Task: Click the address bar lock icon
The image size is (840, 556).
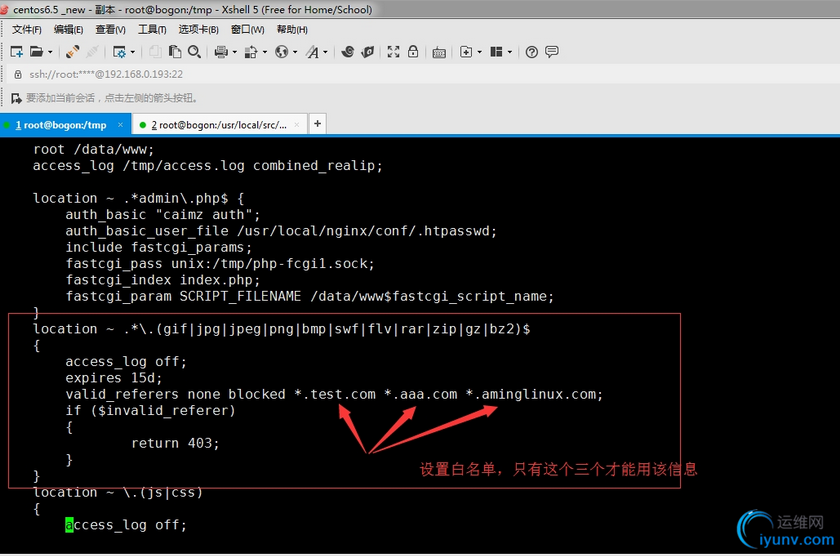Action: click(18, 74)
